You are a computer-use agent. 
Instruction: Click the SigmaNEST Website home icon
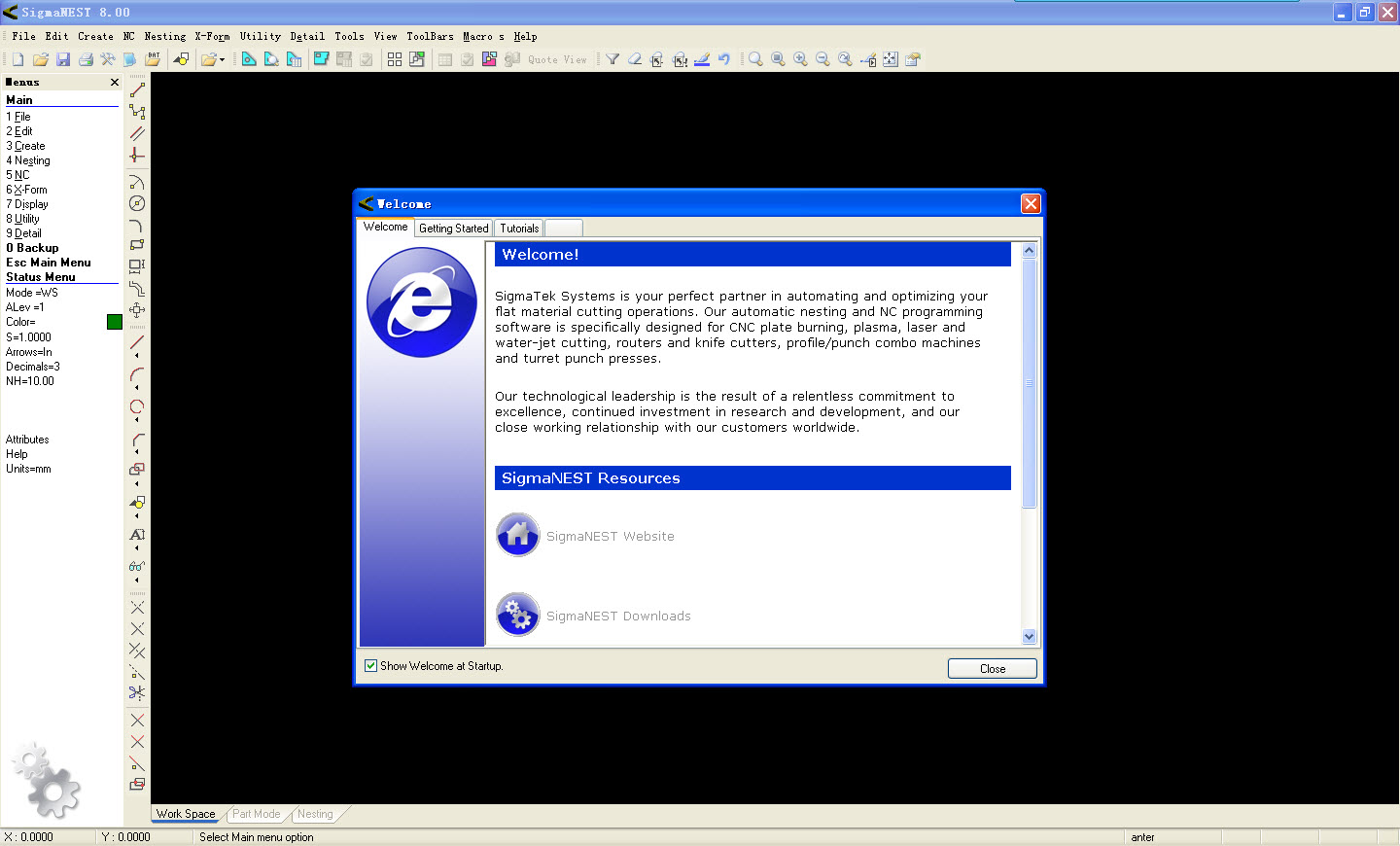click(518, 535)
